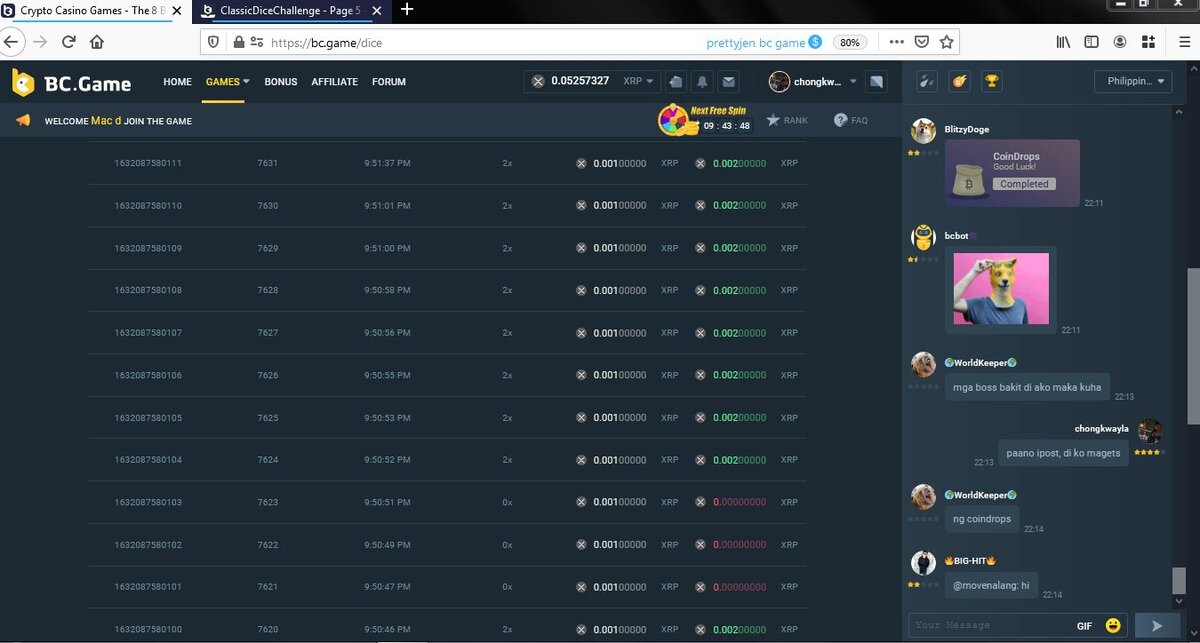The height and width of the screenshot is (643, 1200).
Task: Expand the XRP currency dropdown
Action: (638, 82)
